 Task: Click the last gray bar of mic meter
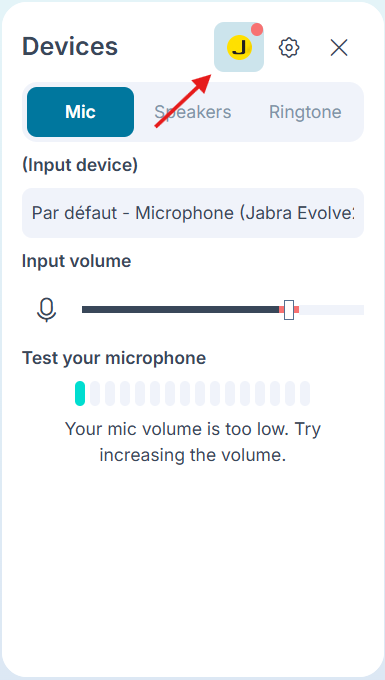point(305,393)
